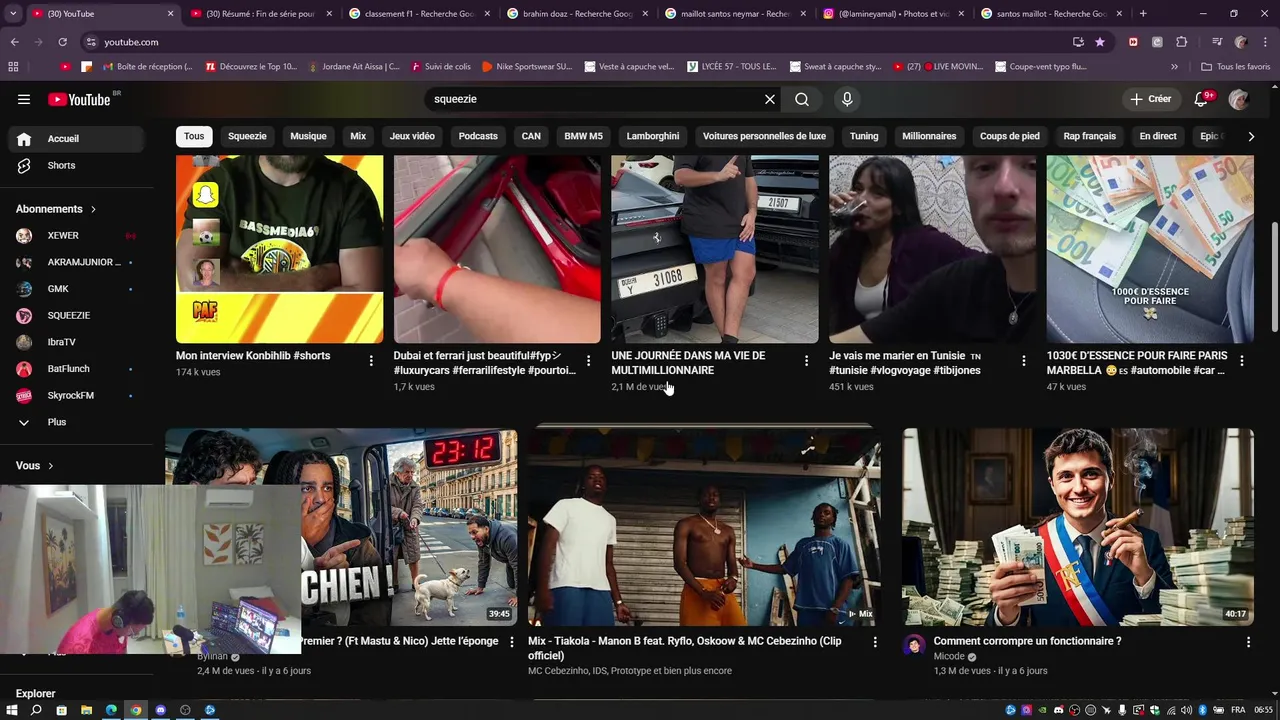Select the Tous filter chip
Screen dimensions: 1280x720
tap(194, 136)
